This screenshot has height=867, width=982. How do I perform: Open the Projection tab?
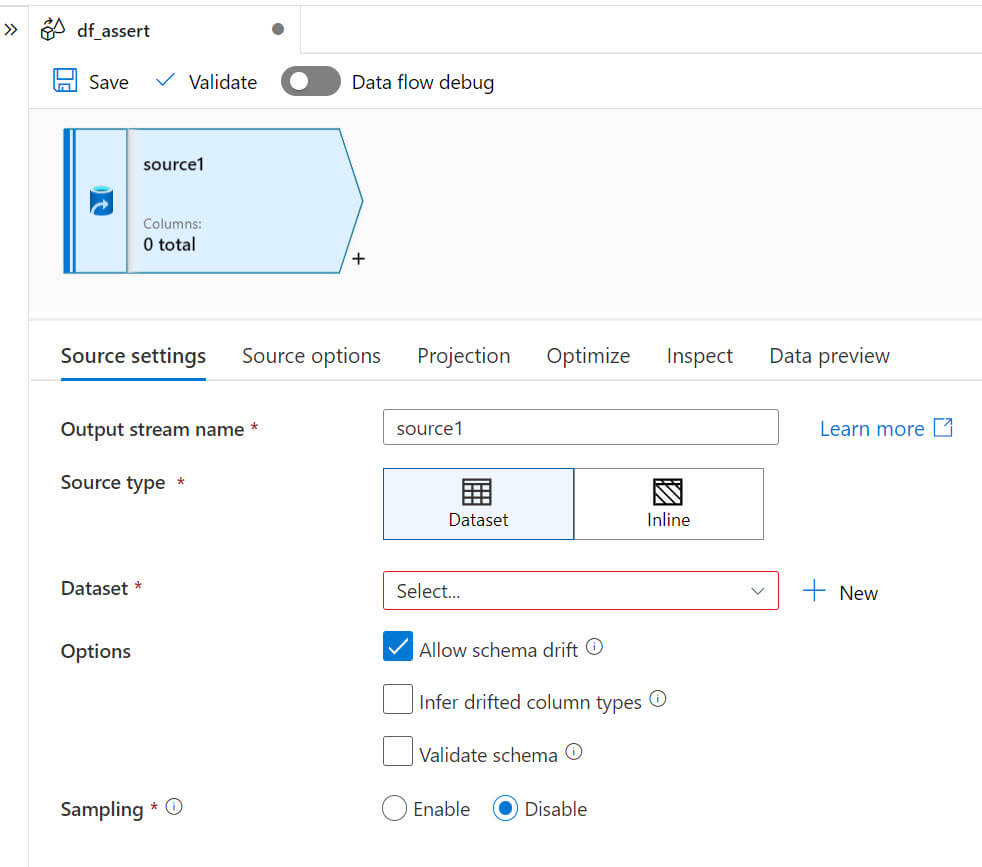[463, 356]
